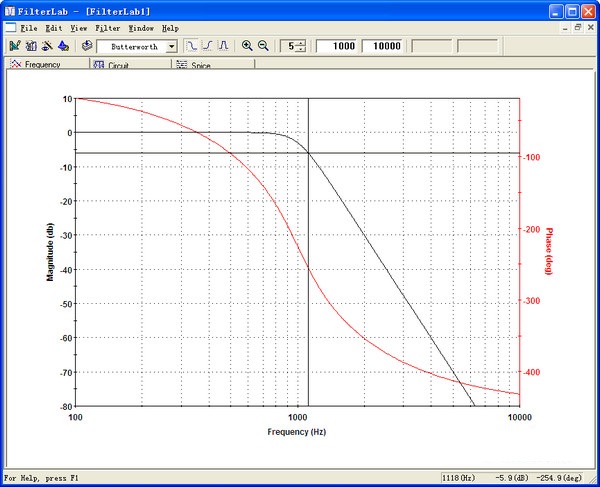Minimize the FilterLab application window
The width and height of the screenshot is (600, 487).
tap(556, 12)
